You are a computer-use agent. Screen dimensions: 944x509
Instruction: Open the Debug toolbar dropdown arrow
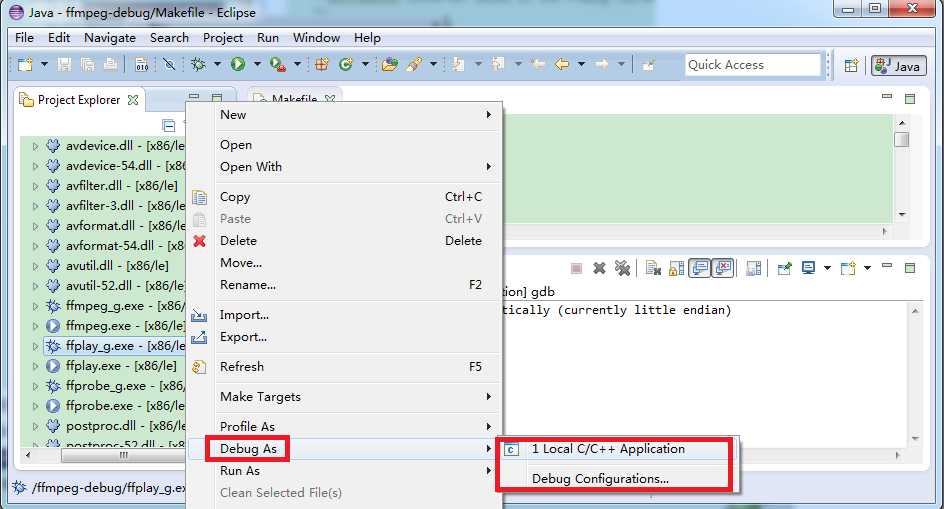coord(217,64)
